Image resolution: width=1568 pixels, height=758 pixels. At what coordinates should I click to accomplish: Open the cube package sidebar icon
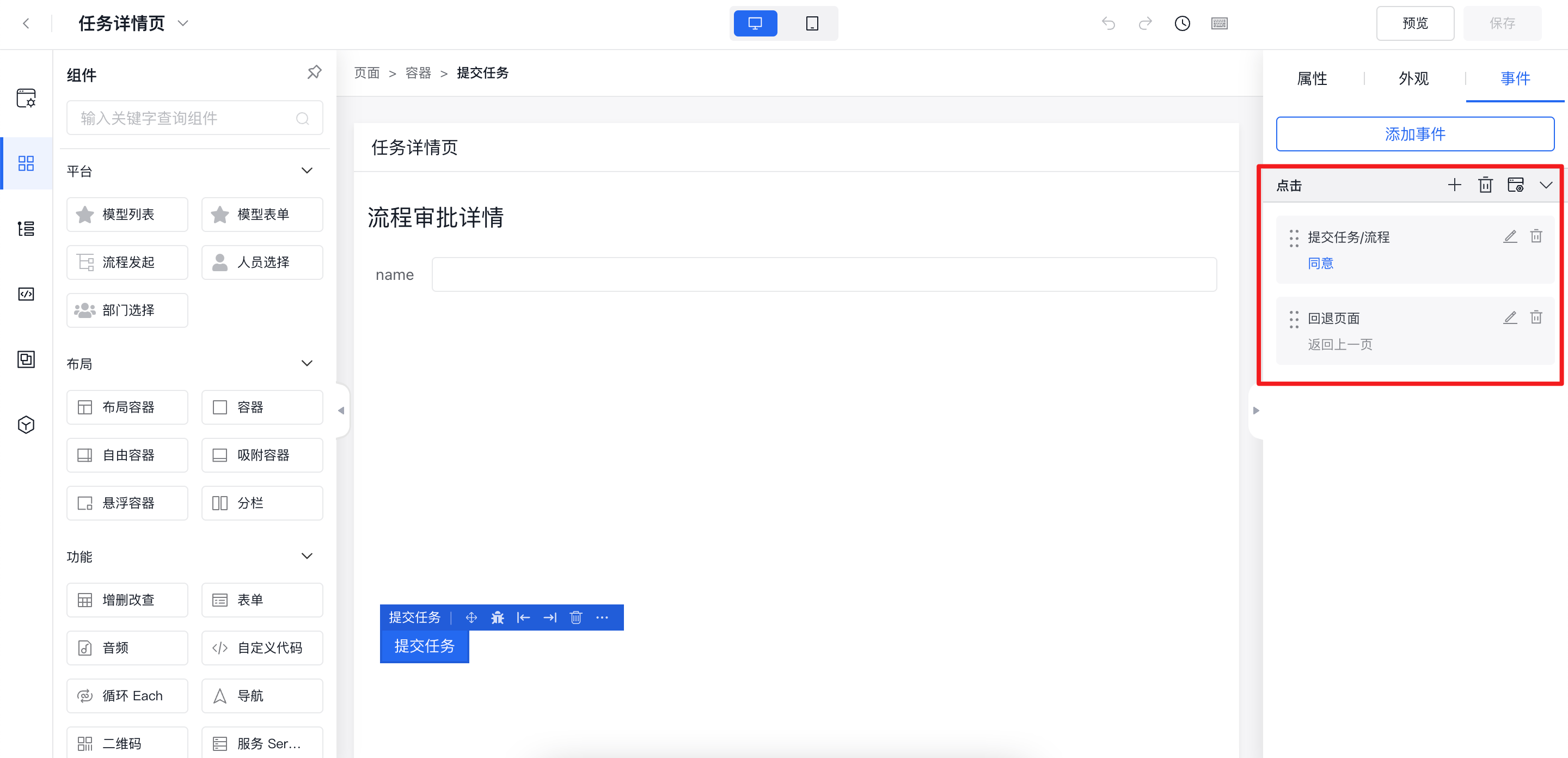(x=26, y=424)
